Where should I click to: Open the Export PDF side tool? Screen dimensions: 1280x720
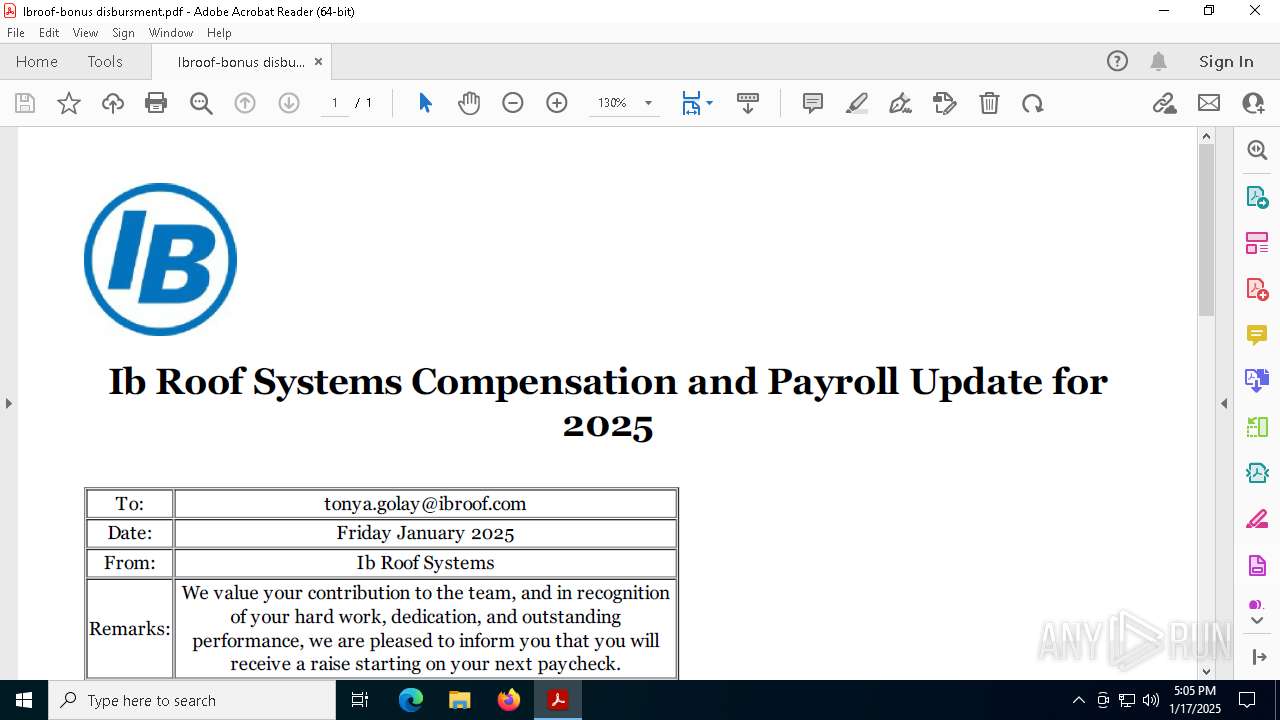(1257, 197)
